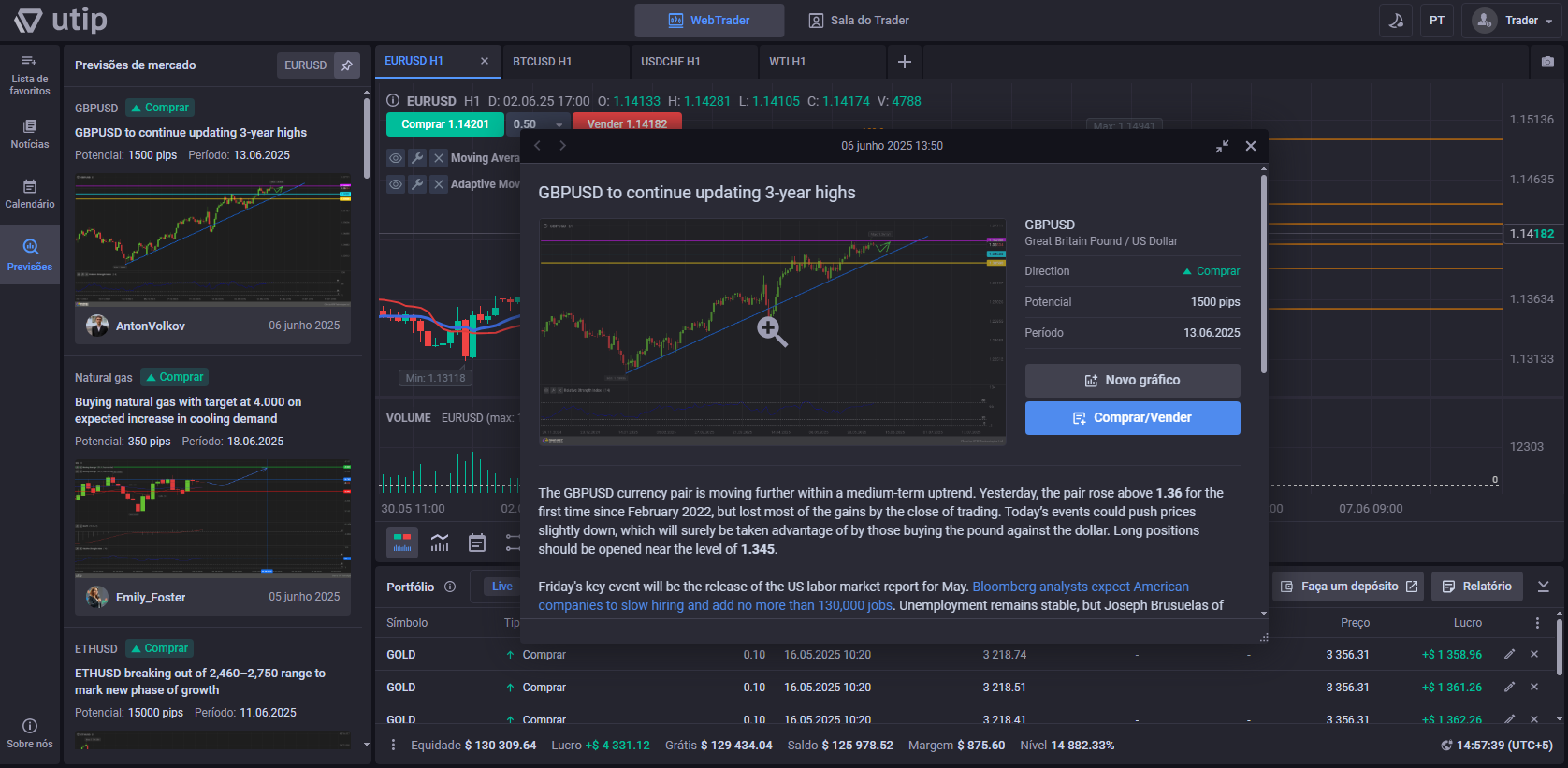
Task: Toggle Adaptive Moving Average visibility eye
Action: point(396,184)
